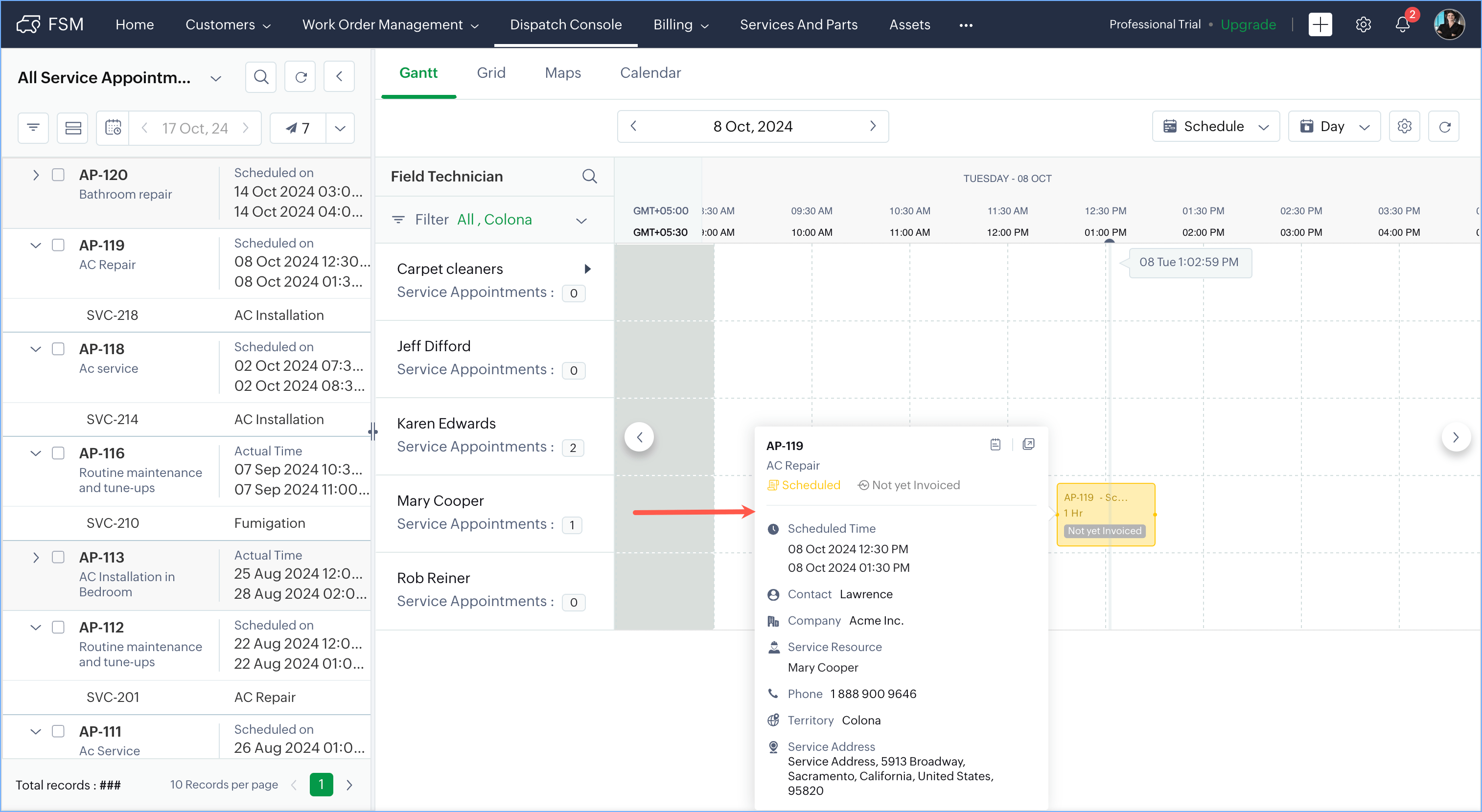Refresh the service appointments list
The image size is (1482, 812).
(x=301, y=77)
